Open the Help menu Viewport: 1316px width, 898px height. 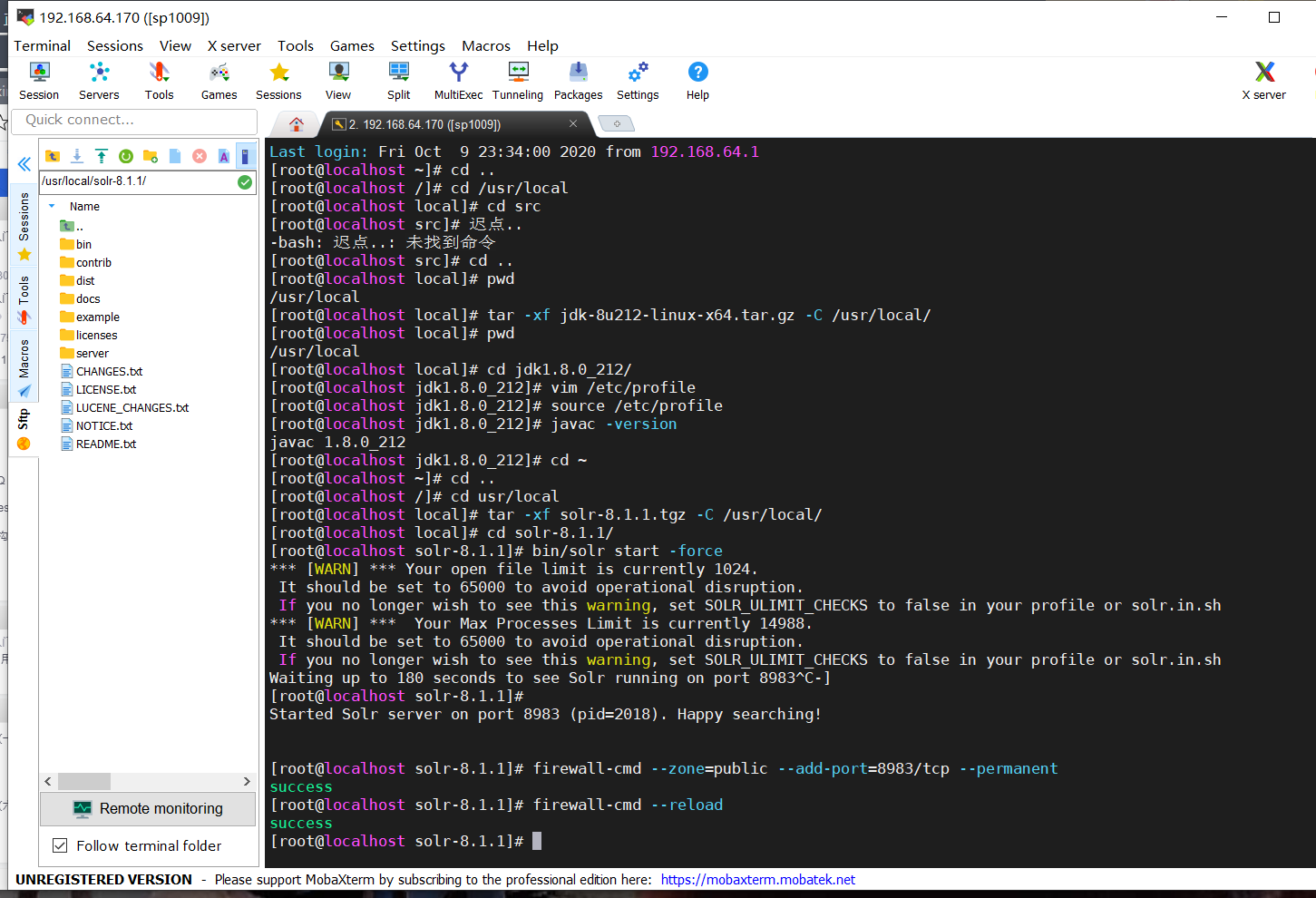542,45
